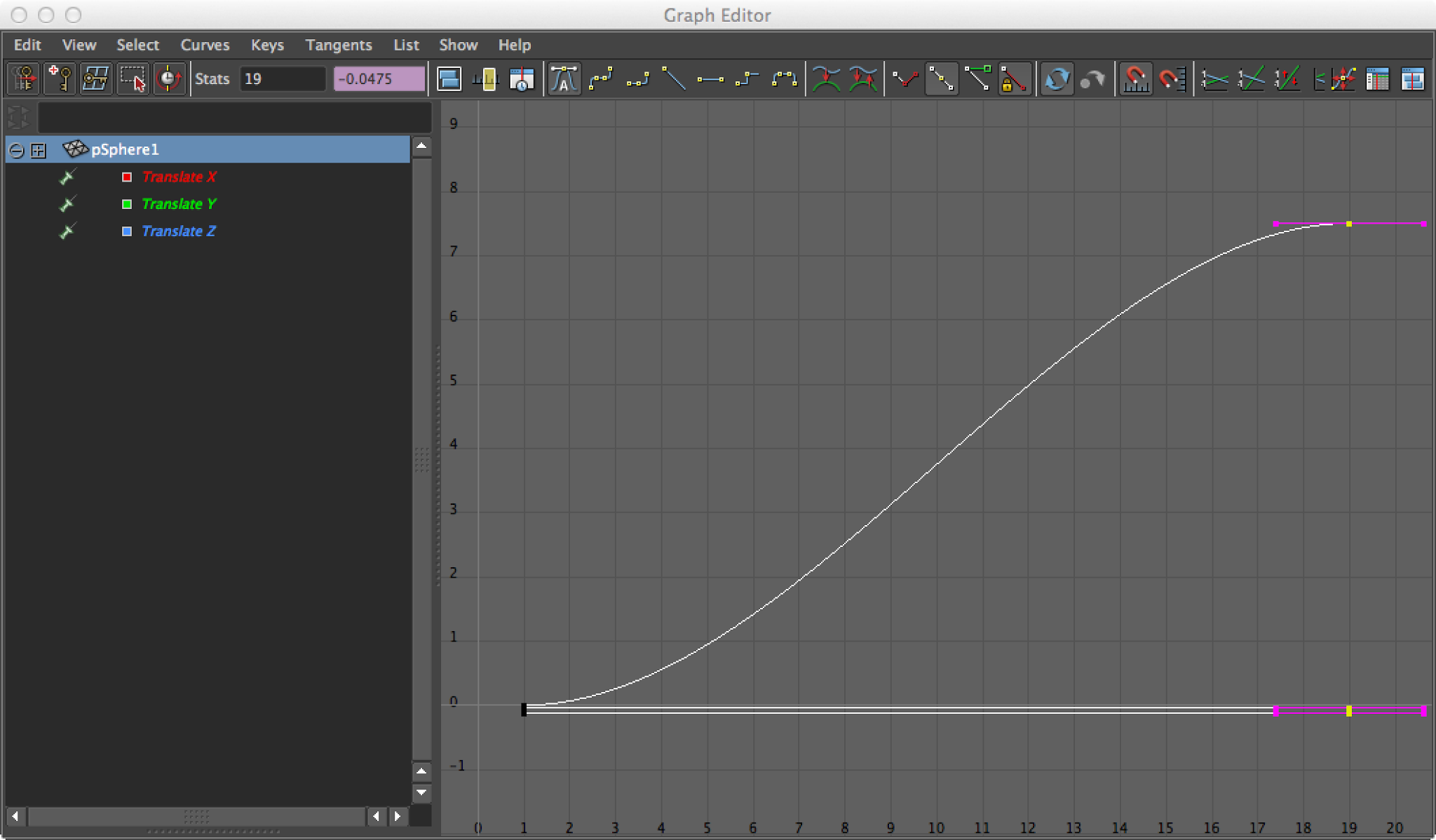Select the Auto tangents icon

click(564, 79)
